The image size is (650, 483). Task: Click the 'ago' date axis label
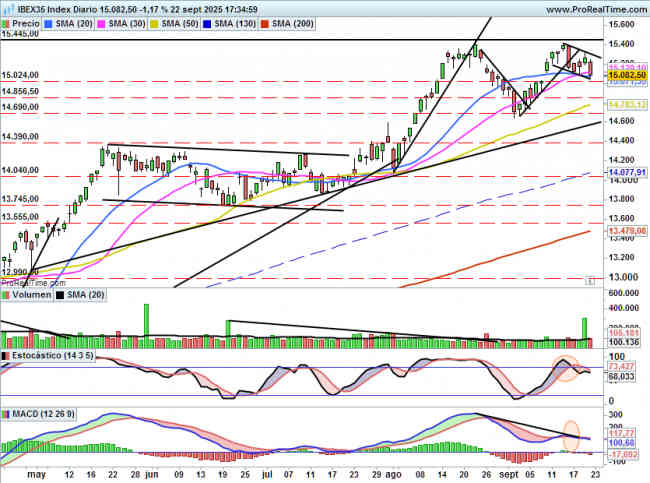tap(393, 474)
